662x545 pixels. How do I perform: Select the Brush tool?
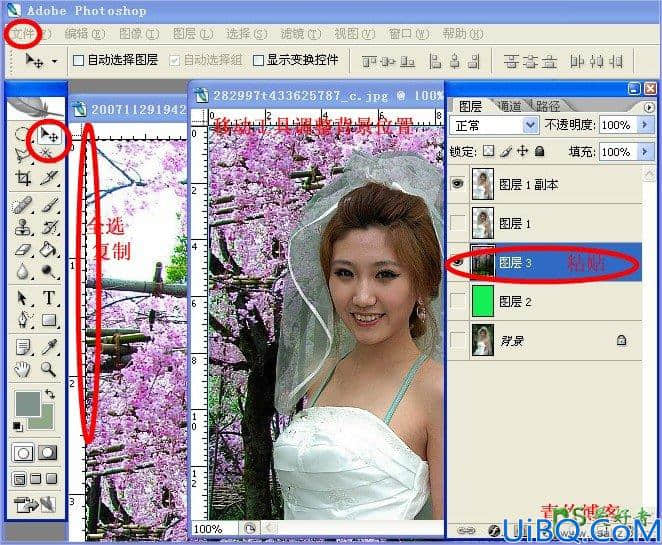[49, 204]
